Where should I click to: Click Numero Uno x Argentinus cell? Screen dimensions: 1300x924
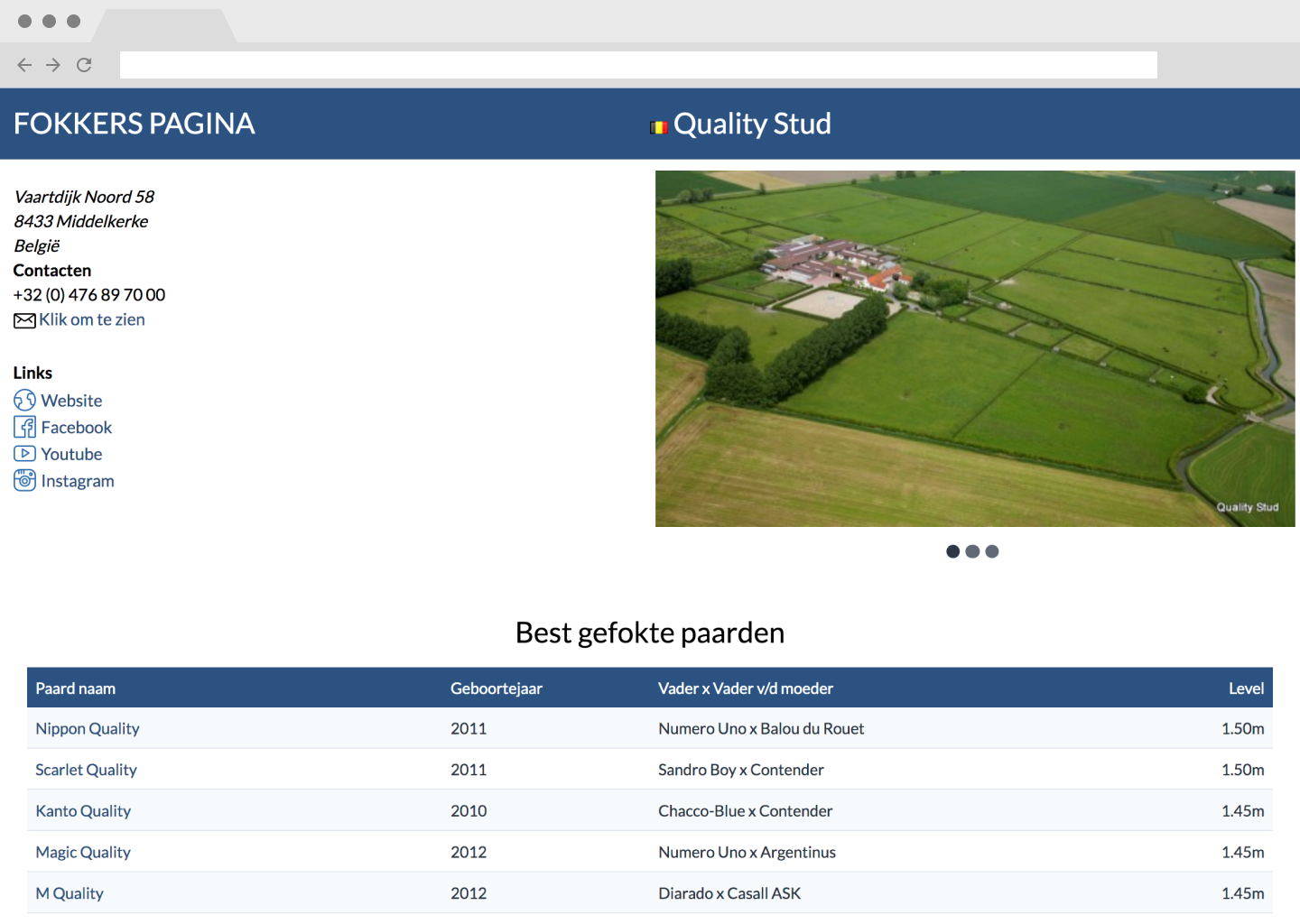pyautogui.click(x=747, y=852)
